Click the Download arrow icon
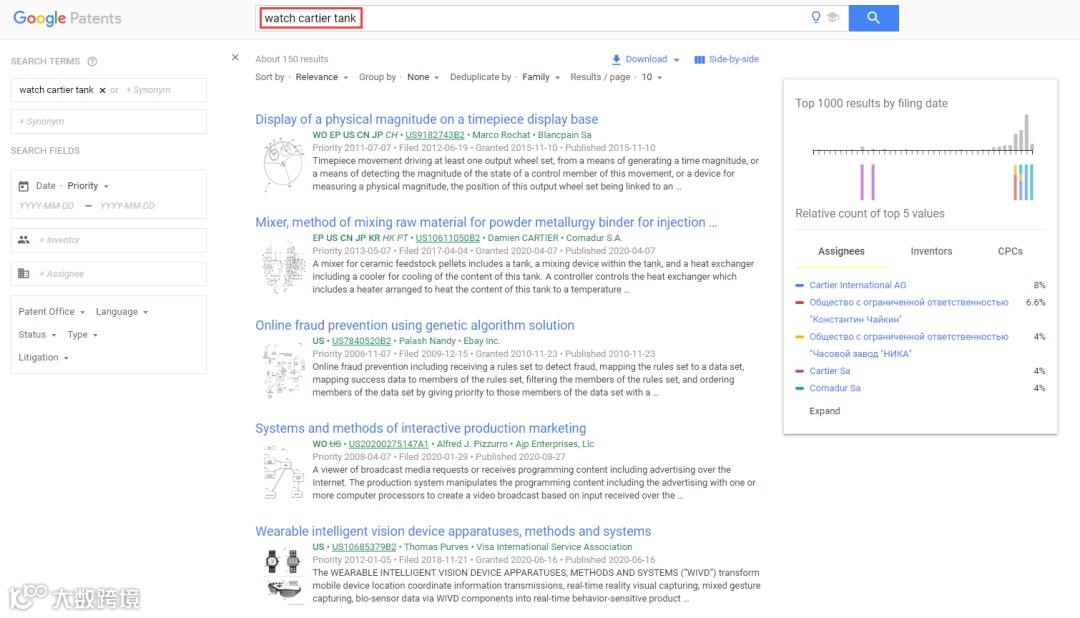 616,59
